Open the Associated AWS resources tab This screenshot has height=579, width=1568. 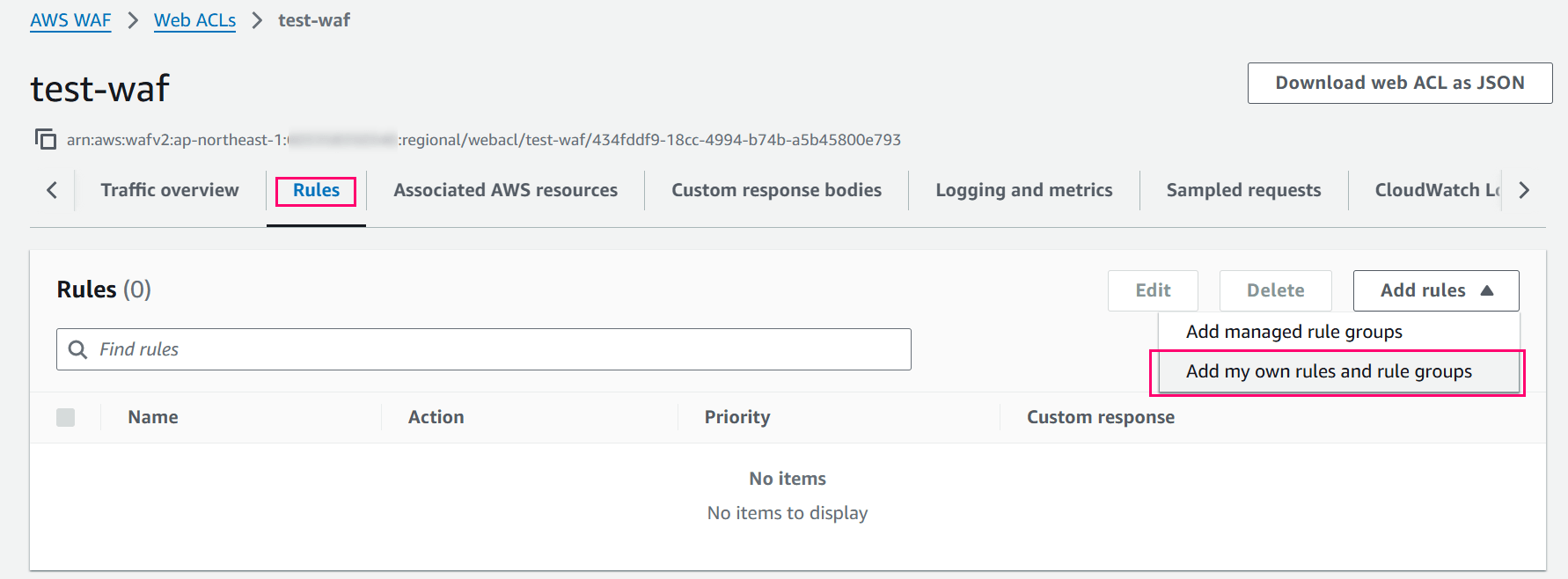(x=505, y=190)
